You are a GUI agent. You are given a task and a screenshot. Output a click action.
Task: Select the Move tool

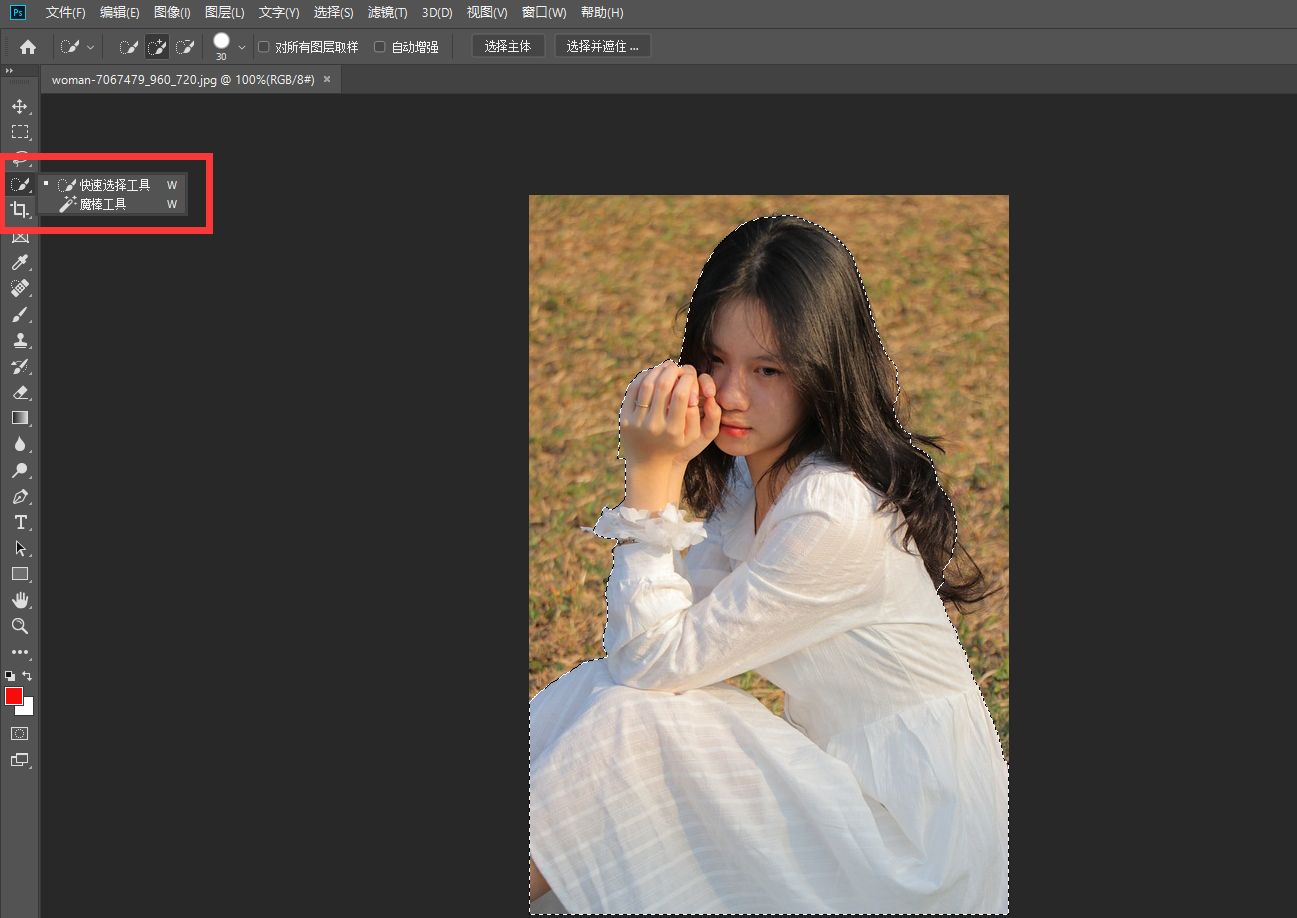click(x=19, y=106)
